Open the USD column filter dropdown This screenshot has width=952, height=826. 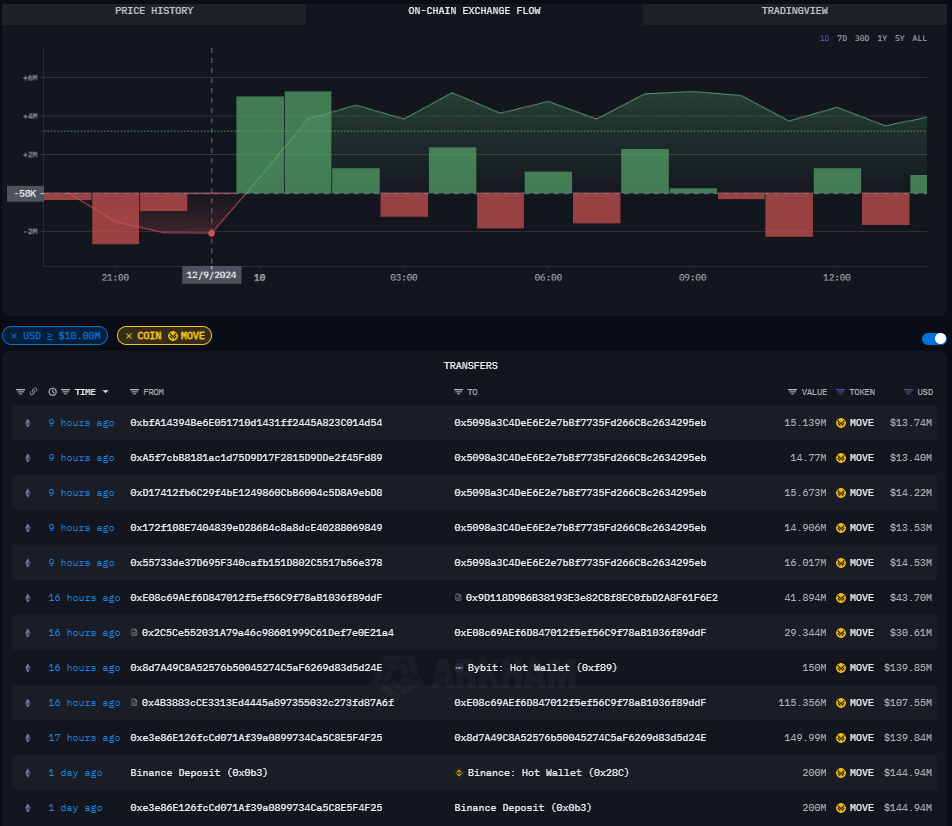(908, 392)
